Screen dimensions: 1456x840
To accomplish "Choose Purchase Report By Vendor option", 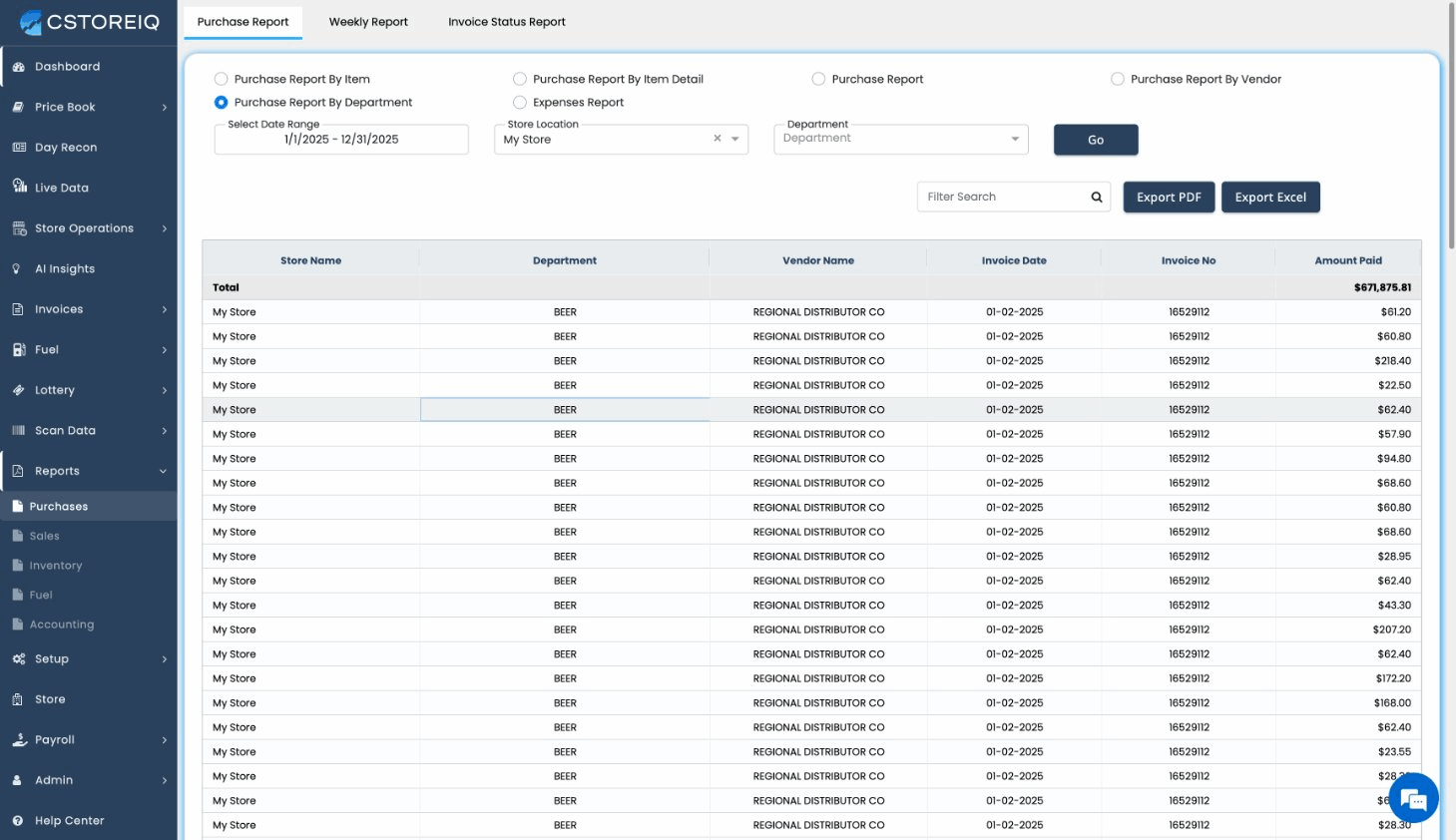I will pos(1118,79).
